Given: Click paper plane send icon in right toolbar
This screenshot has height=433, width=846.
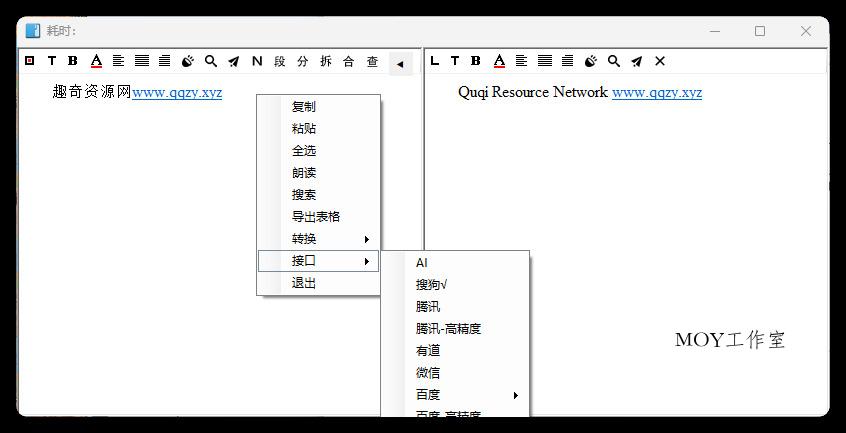Looking at the screenshot, I should 637,61.
